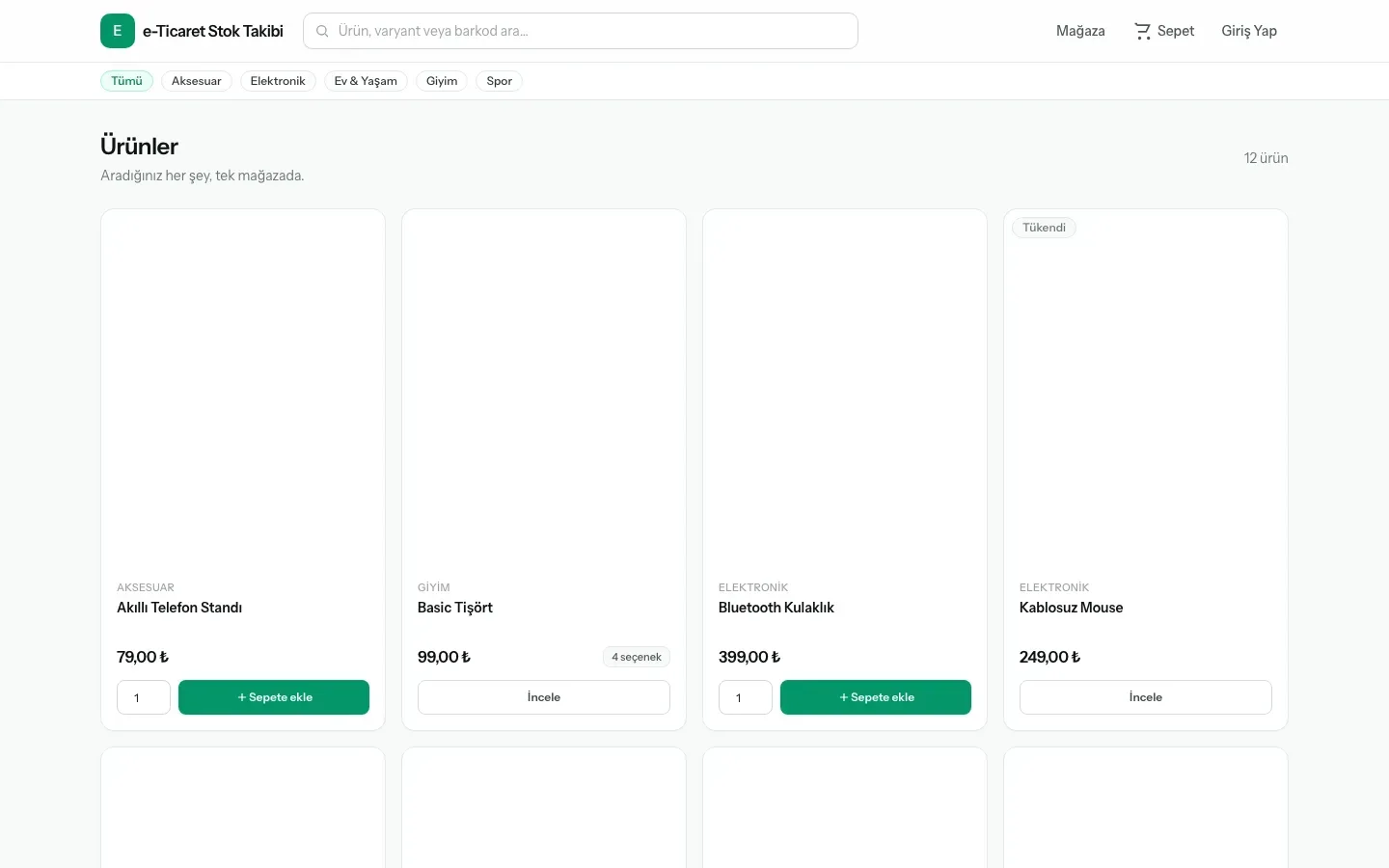Filter by Aksesuar category
Image resolution: width=1389 pixels, height=868 pixels.
[197, 81]
